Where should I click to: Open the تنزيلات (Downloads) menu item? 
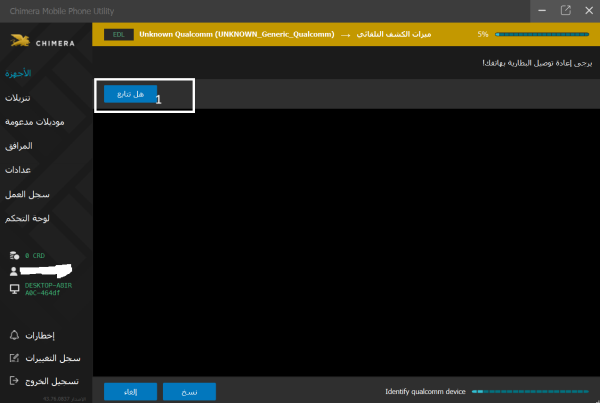(x=18, y=98)
